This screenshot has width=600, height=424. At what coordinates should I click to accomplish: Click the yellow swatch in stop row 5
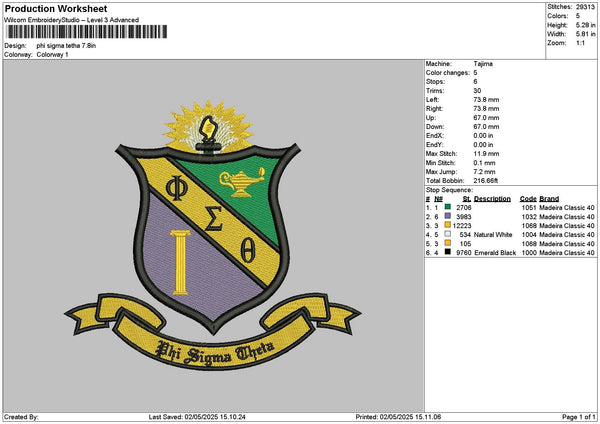pos(448,243)
